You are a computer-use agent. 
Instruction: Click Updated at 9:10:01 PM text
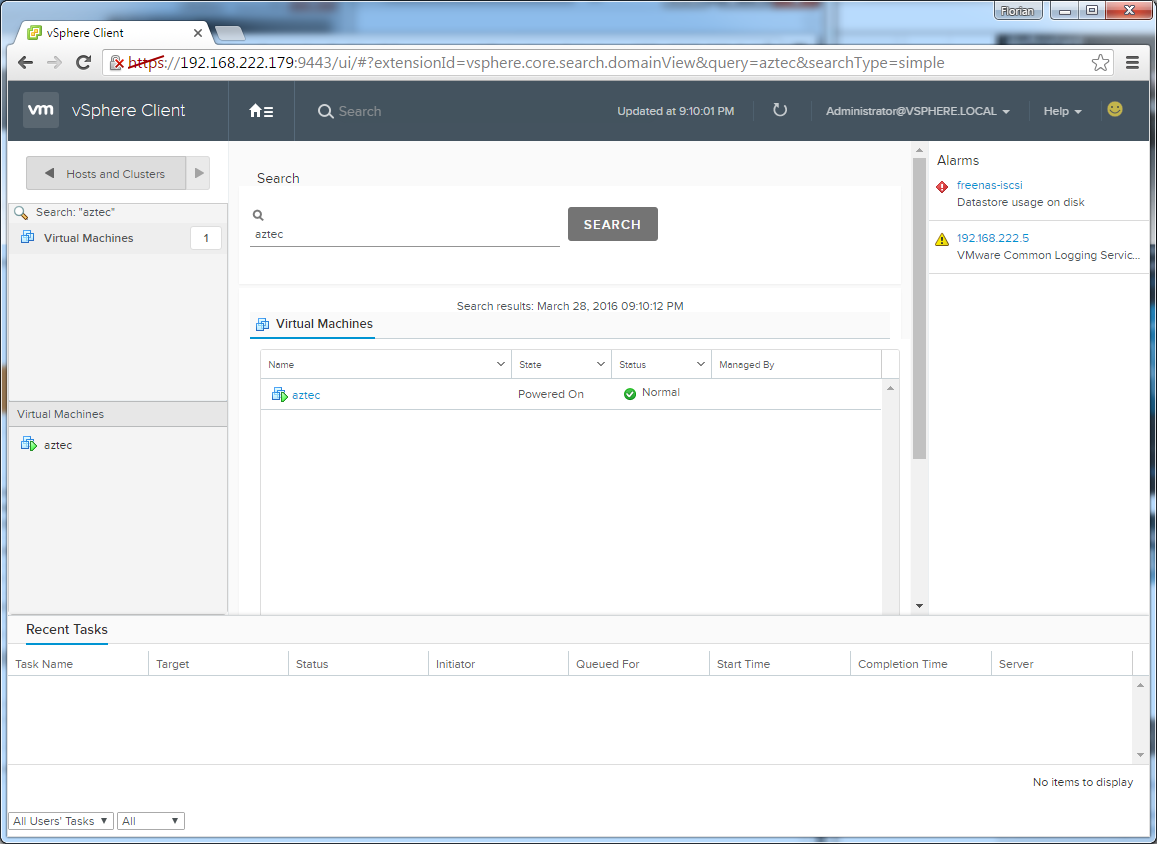pyautogui.click(x=675, y=111)
